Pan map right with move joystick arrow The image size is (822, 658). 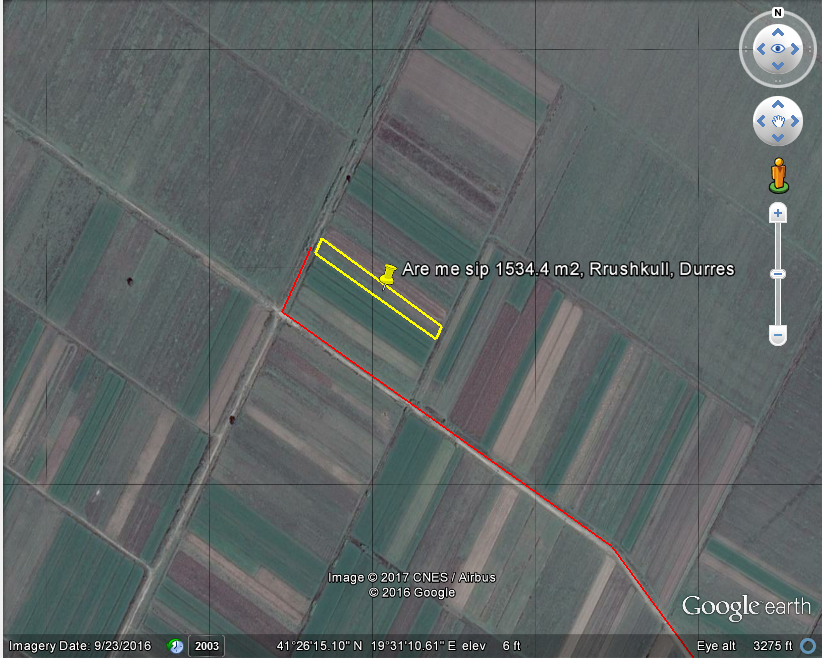pyautogui.click(x=795, y=121)
